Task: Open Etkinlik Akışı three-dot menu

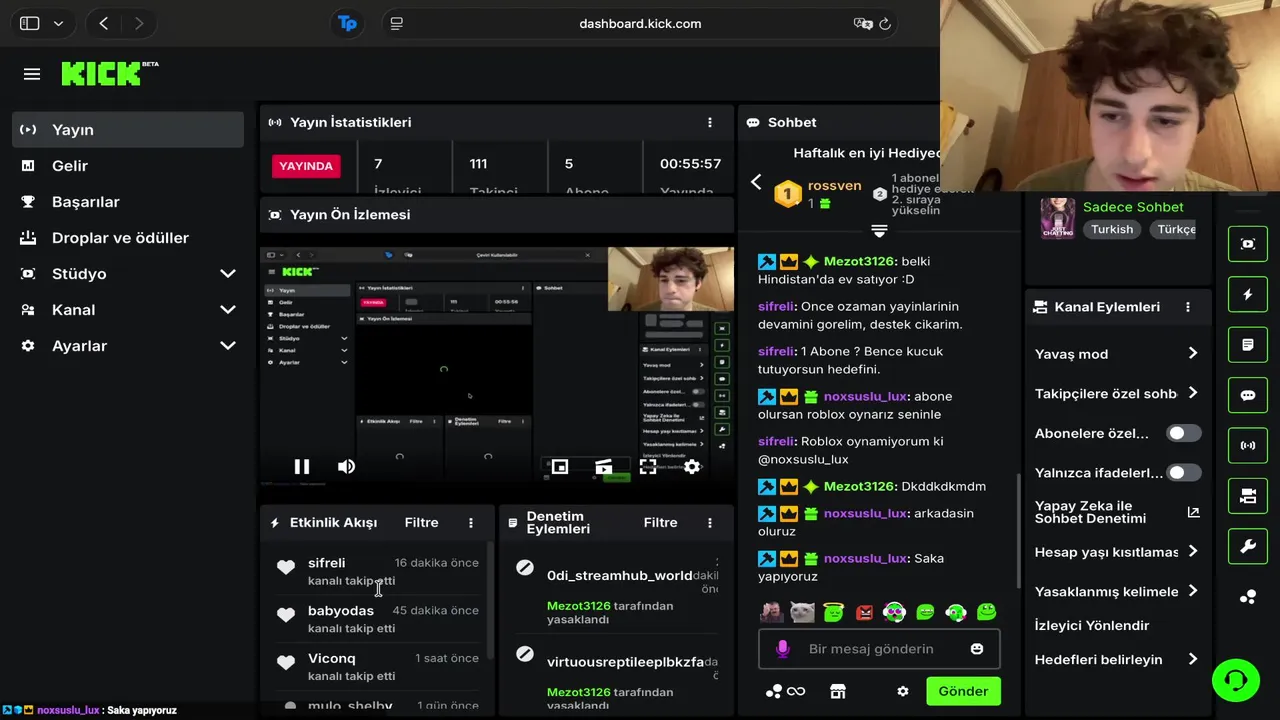Action: (x=471, y=522)
